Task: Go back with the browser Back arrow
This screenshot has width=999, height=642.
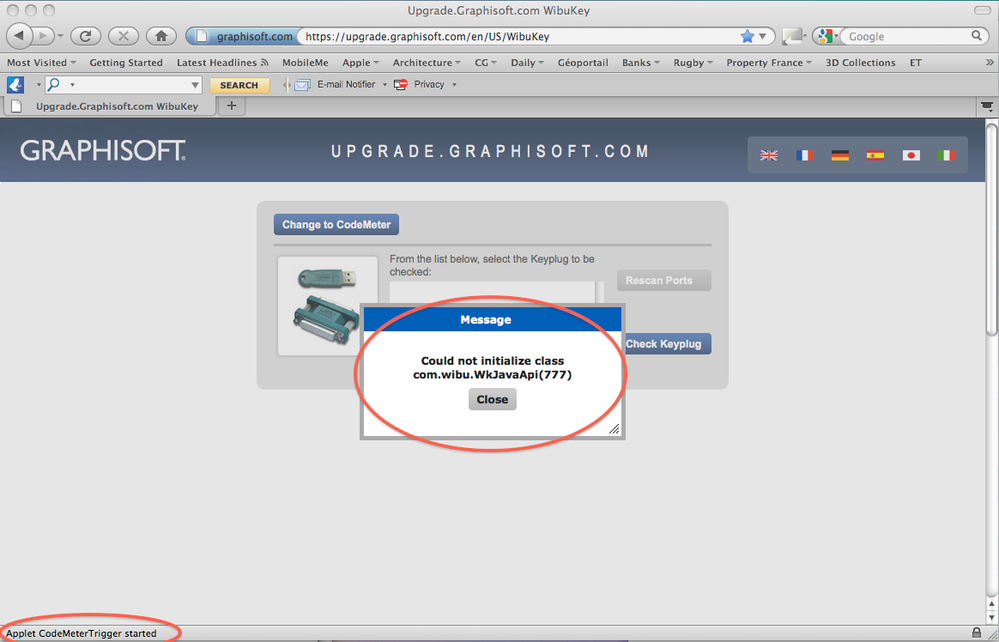Action: pyautogui.click(x=19, y=36)
